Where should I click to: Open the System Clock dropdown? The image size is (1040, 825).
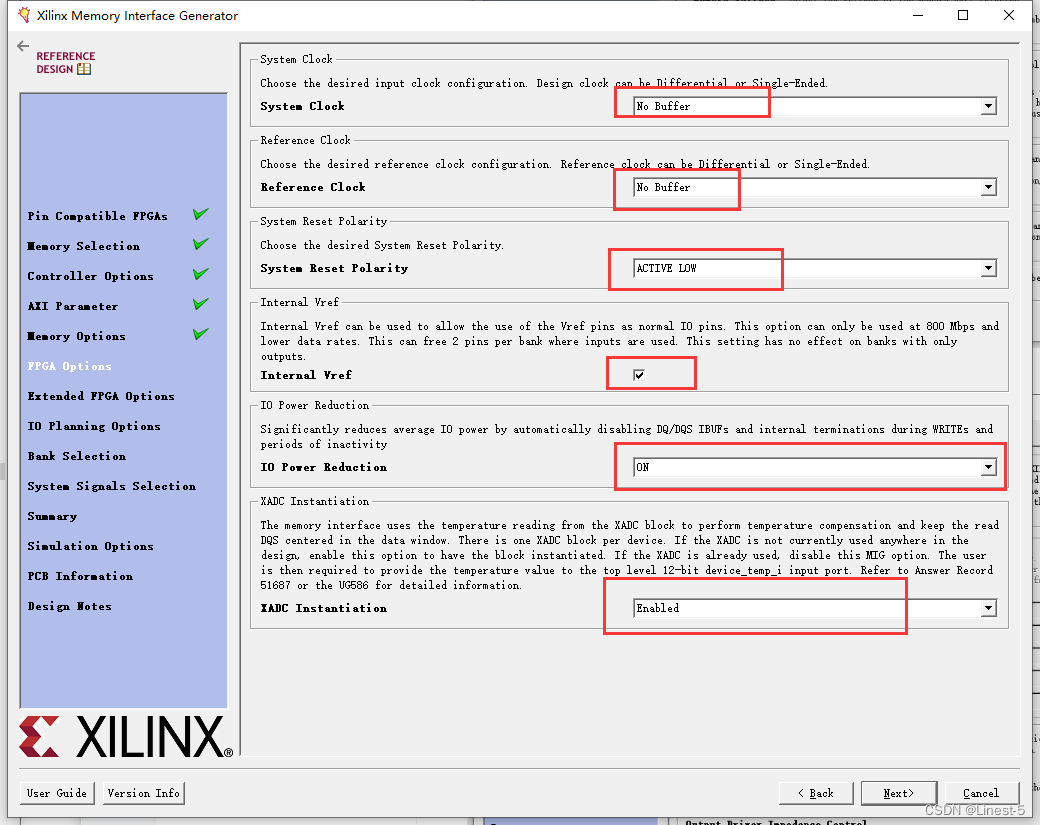(815, 106)
